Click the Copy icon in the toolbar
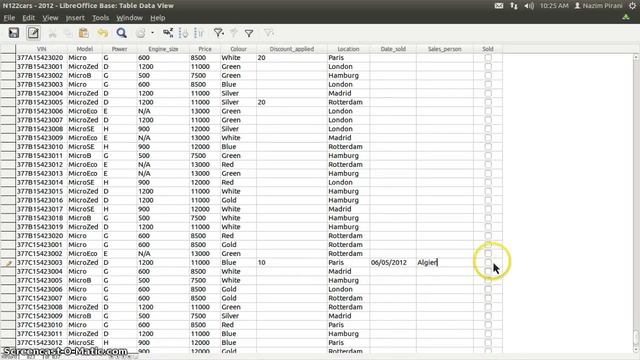Viewport: 640px width, 360px height. tap(68, 33)
